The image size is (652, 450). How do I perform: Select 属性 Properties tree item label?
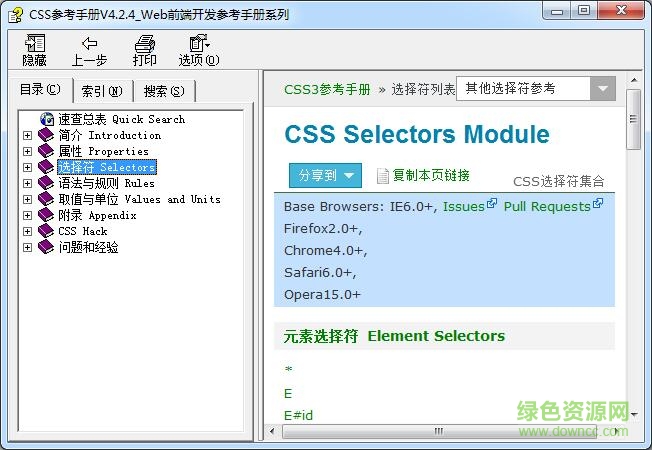tap(103, 151)
